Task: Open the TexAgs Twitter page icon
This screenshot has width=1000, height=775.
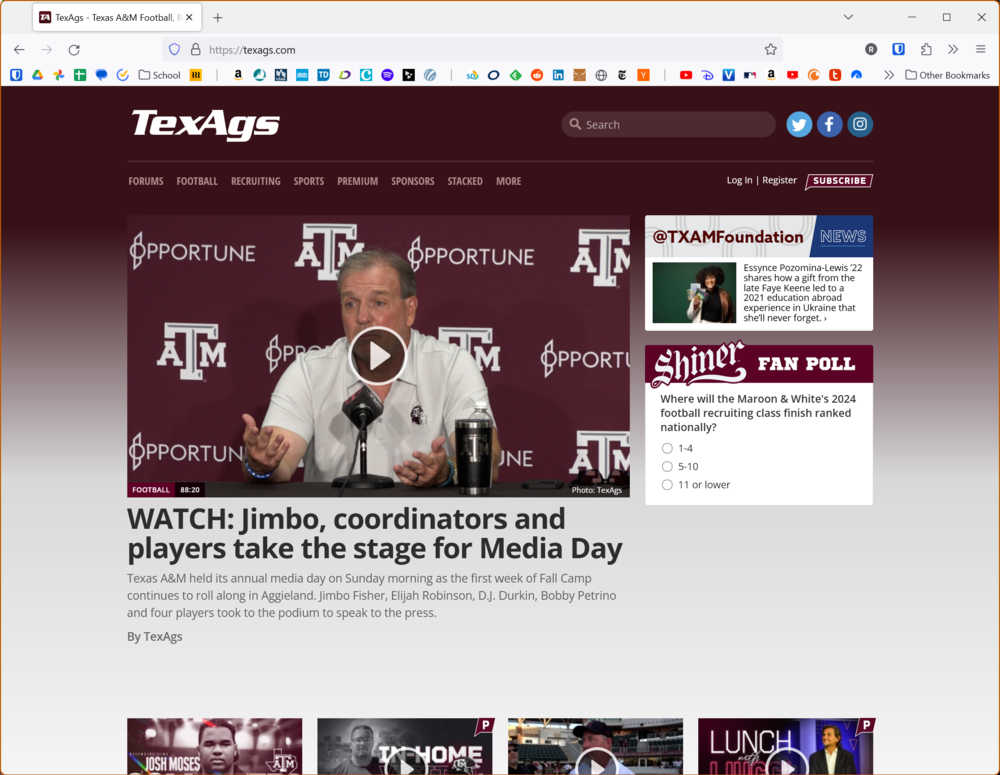Action: click(x=799, y=124)
